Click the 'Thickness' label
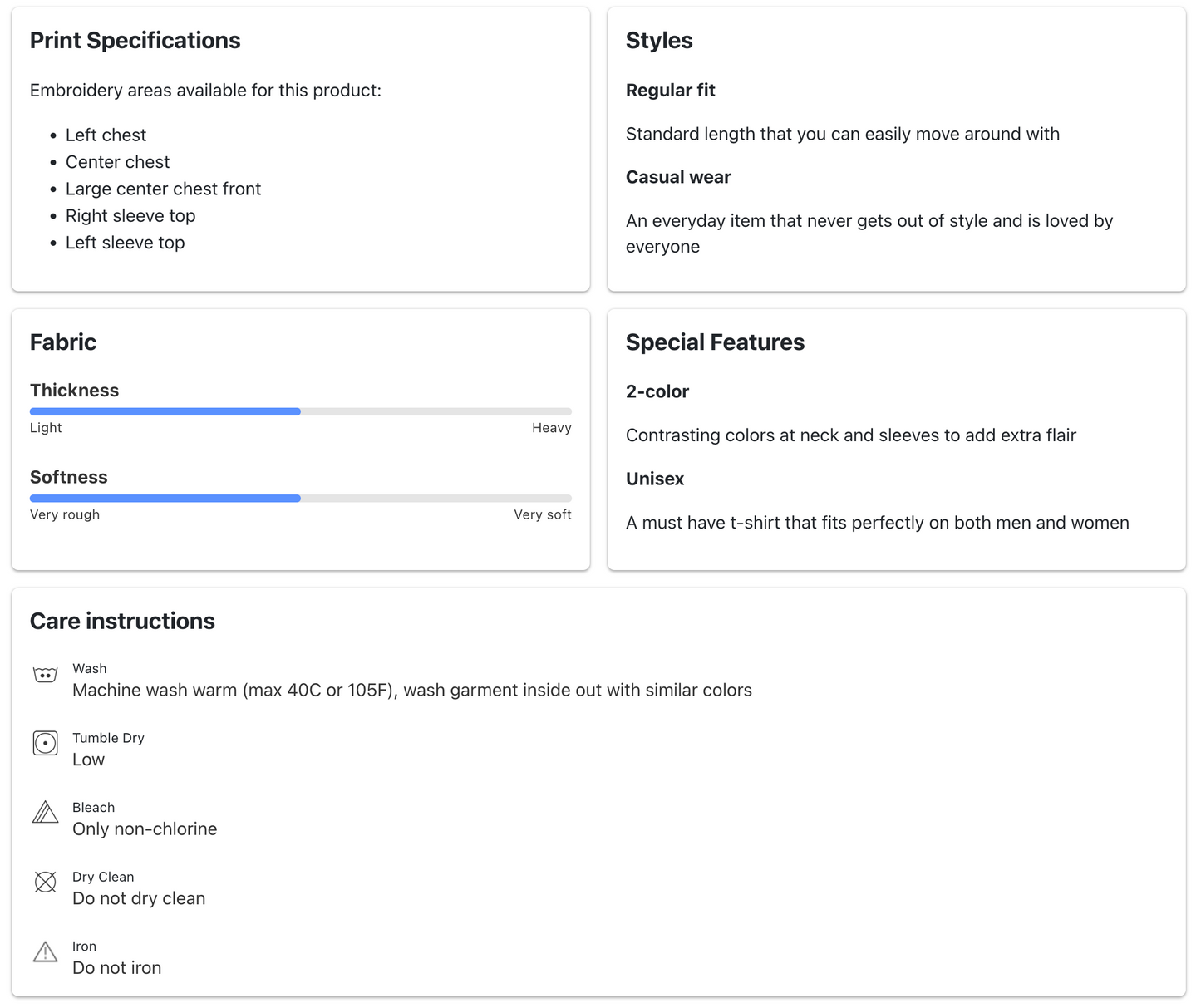 (74, 391)
